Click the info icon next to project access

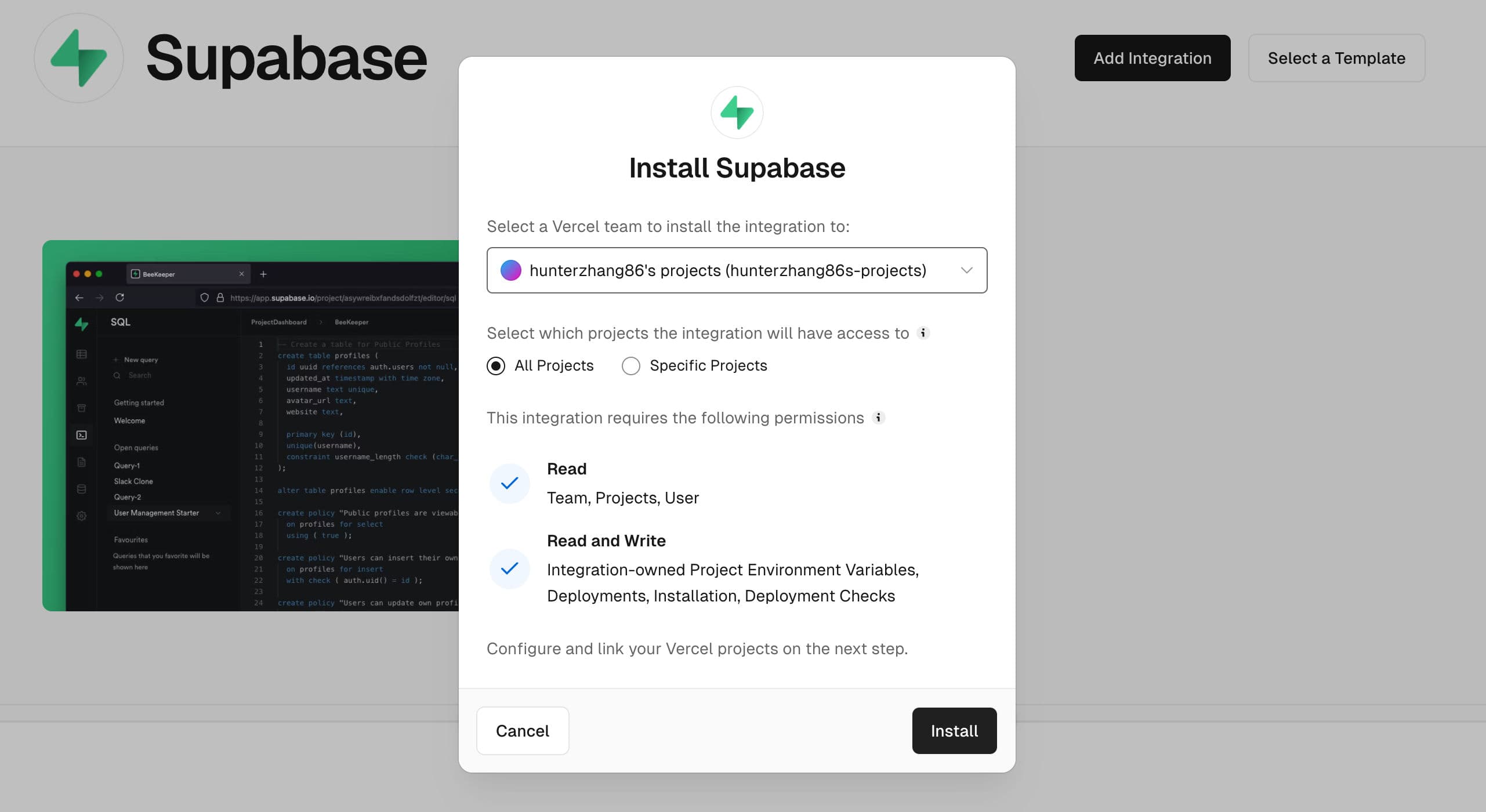point(923,333)
